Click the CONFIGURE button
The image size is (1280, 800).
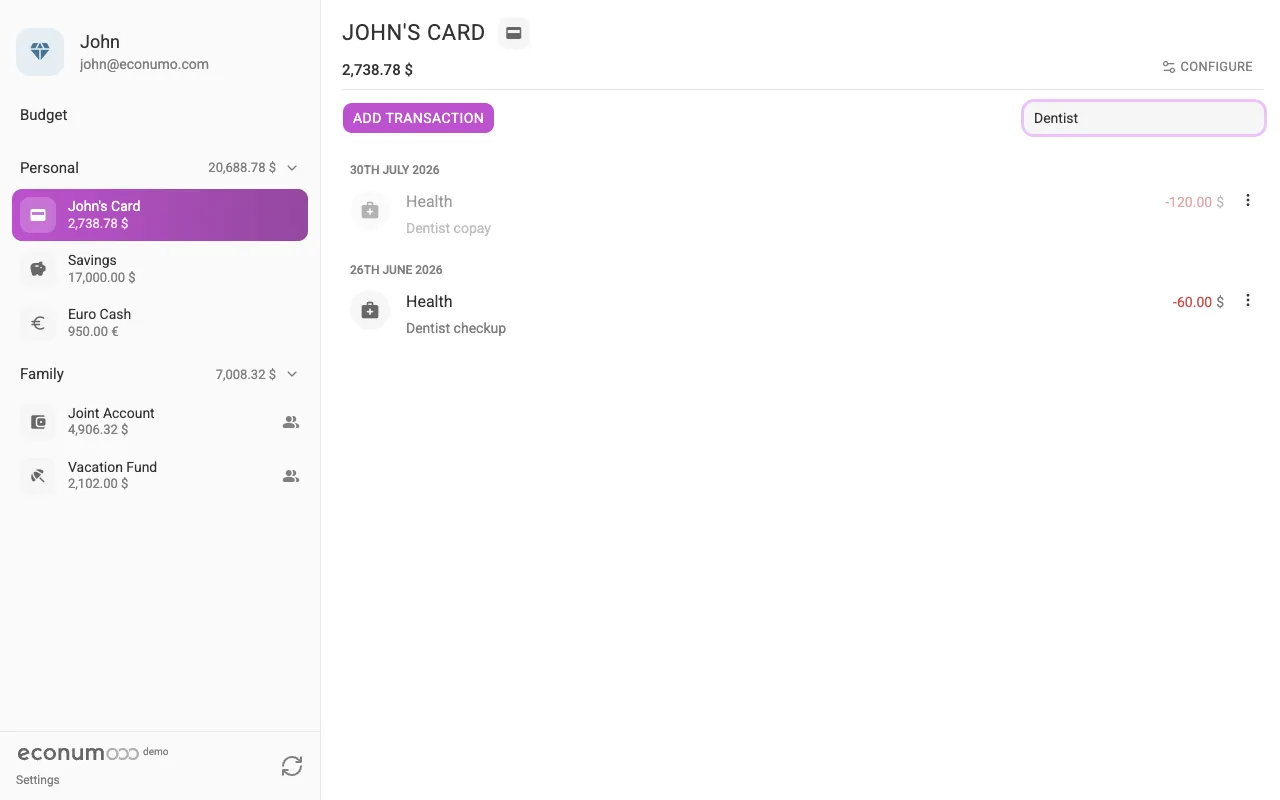click(1207, 67)
